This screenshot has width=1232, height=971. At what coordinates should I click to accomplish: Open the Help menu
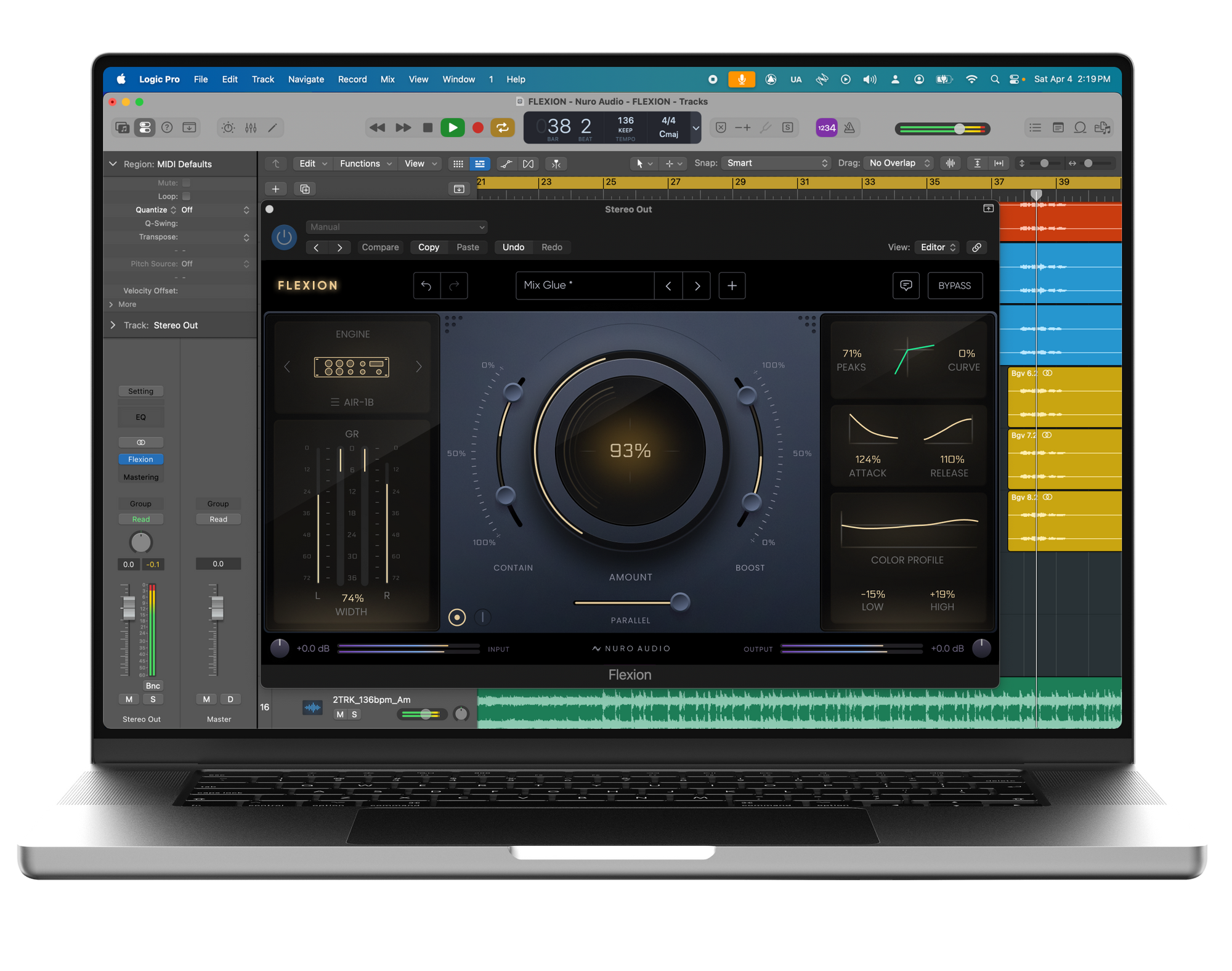516,79
